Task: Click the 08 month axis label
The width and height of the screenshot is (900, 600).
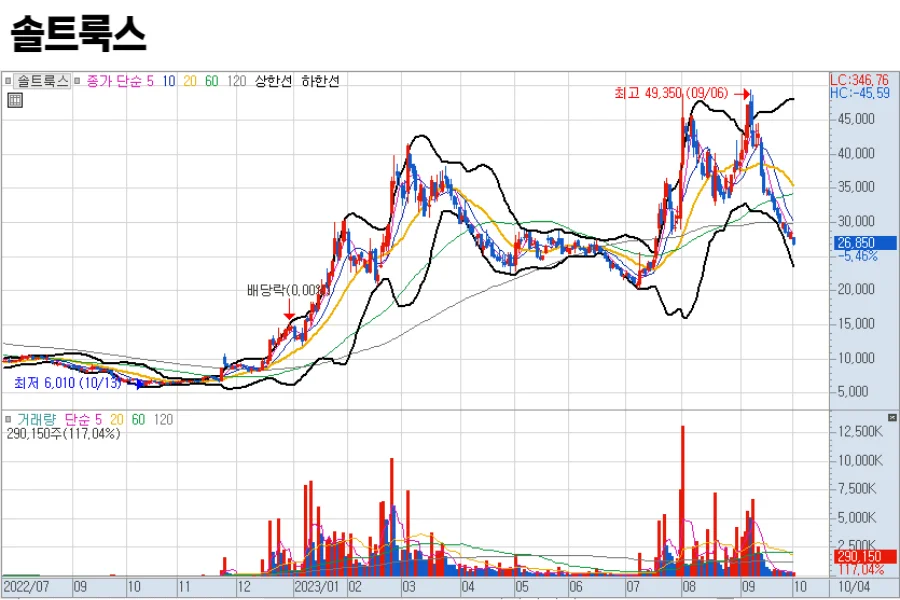Action: [x=689, y=587]
